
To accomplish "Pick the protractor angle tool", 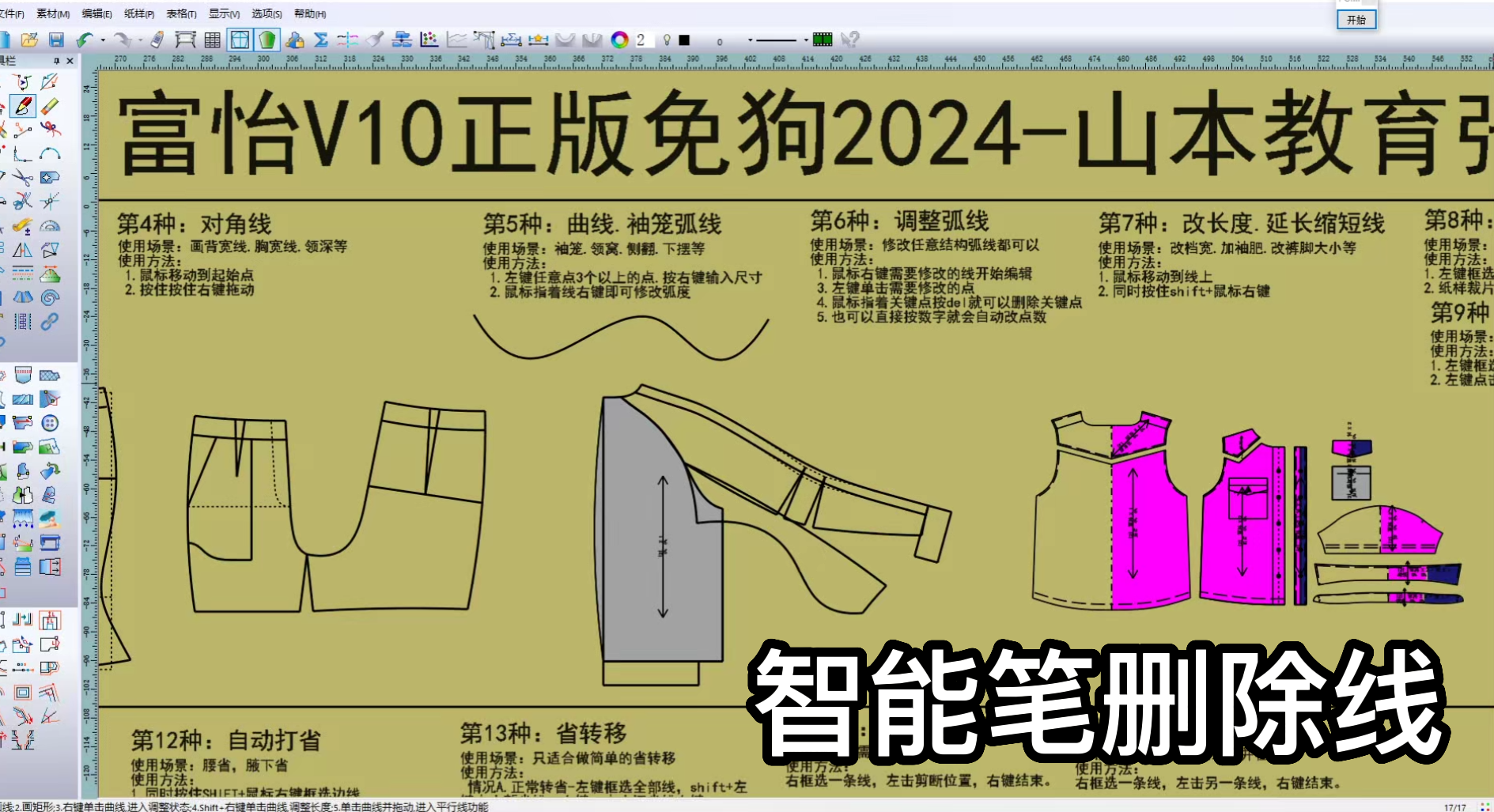I will point(50,225).
